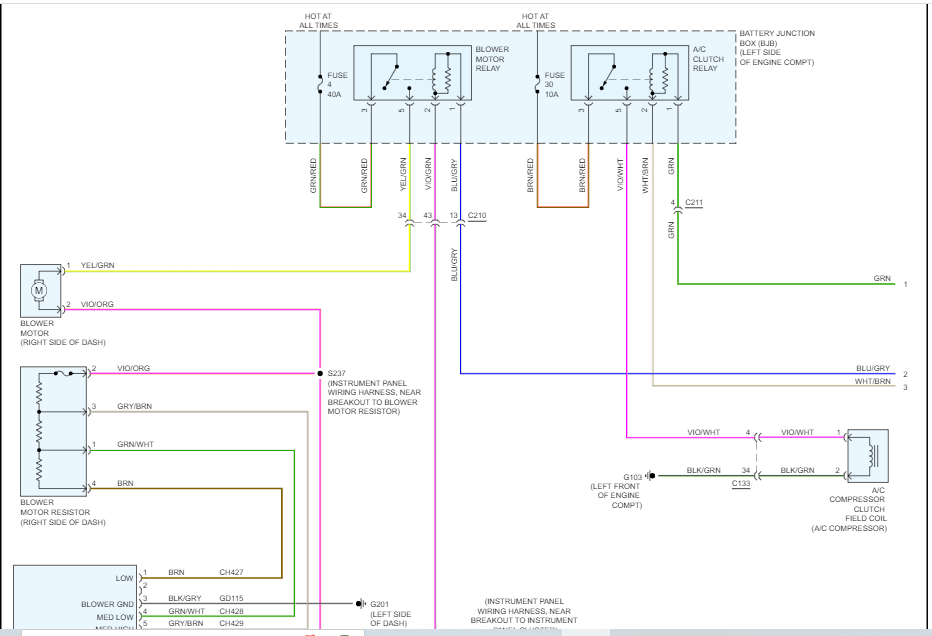Click the horizontal BLU/GRY label at right edge

pos(873,369)
